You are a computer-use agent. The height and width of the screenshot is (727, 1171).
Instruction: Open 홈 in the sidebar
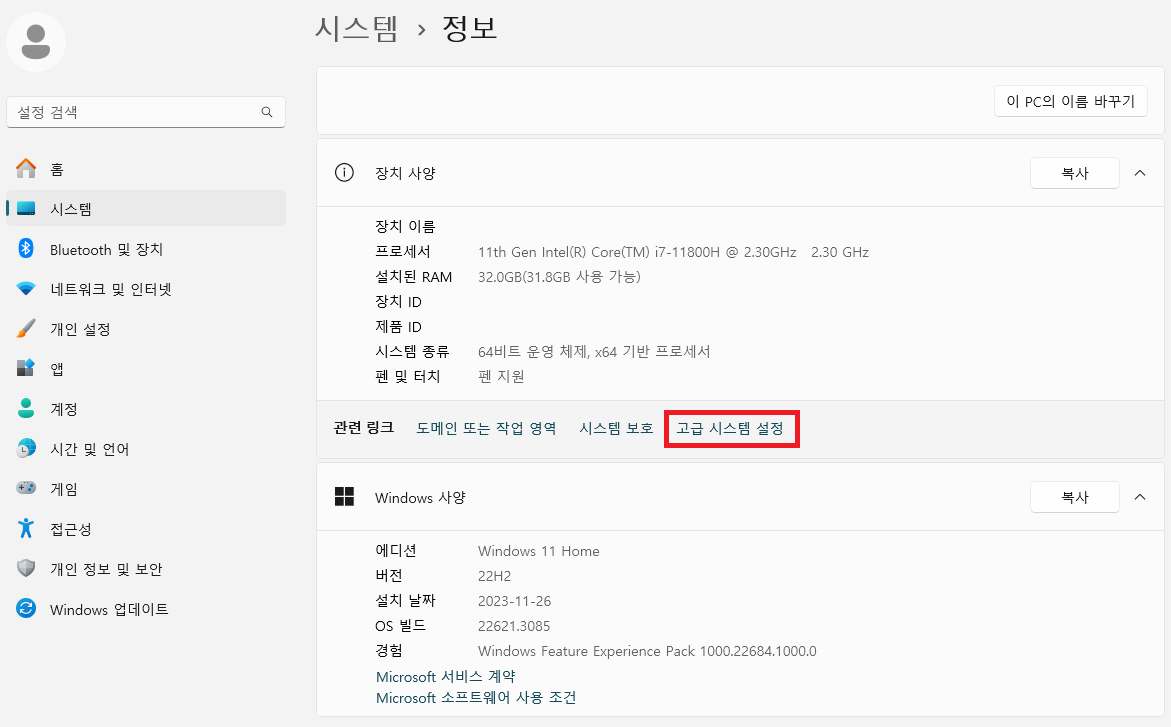tap(146, 170)
